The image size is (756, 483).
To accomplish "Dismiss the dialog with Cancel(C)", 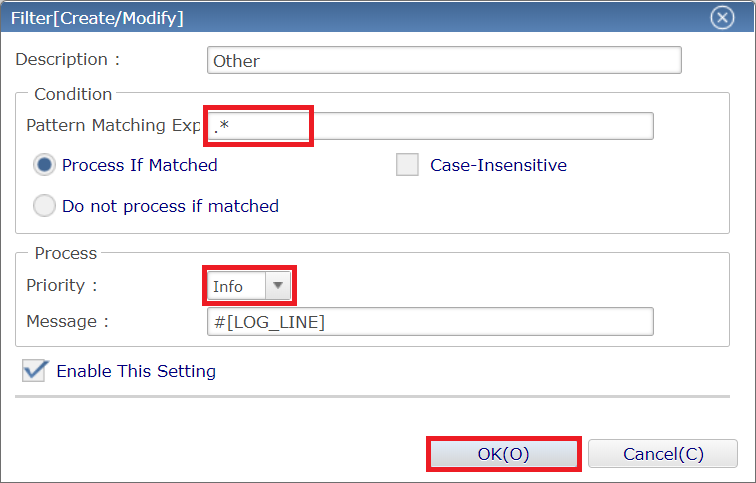I will (x=663, y=454).
